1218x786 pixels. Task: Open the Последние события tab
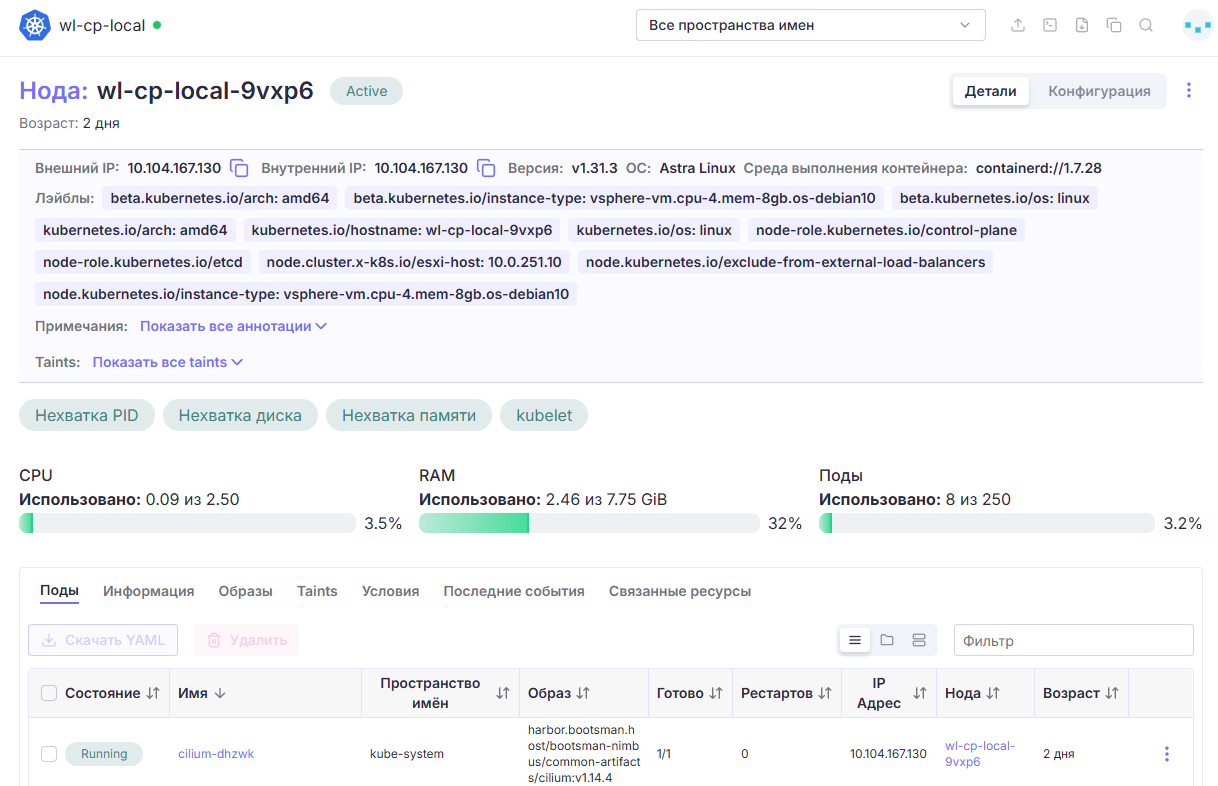pos(514,591)
